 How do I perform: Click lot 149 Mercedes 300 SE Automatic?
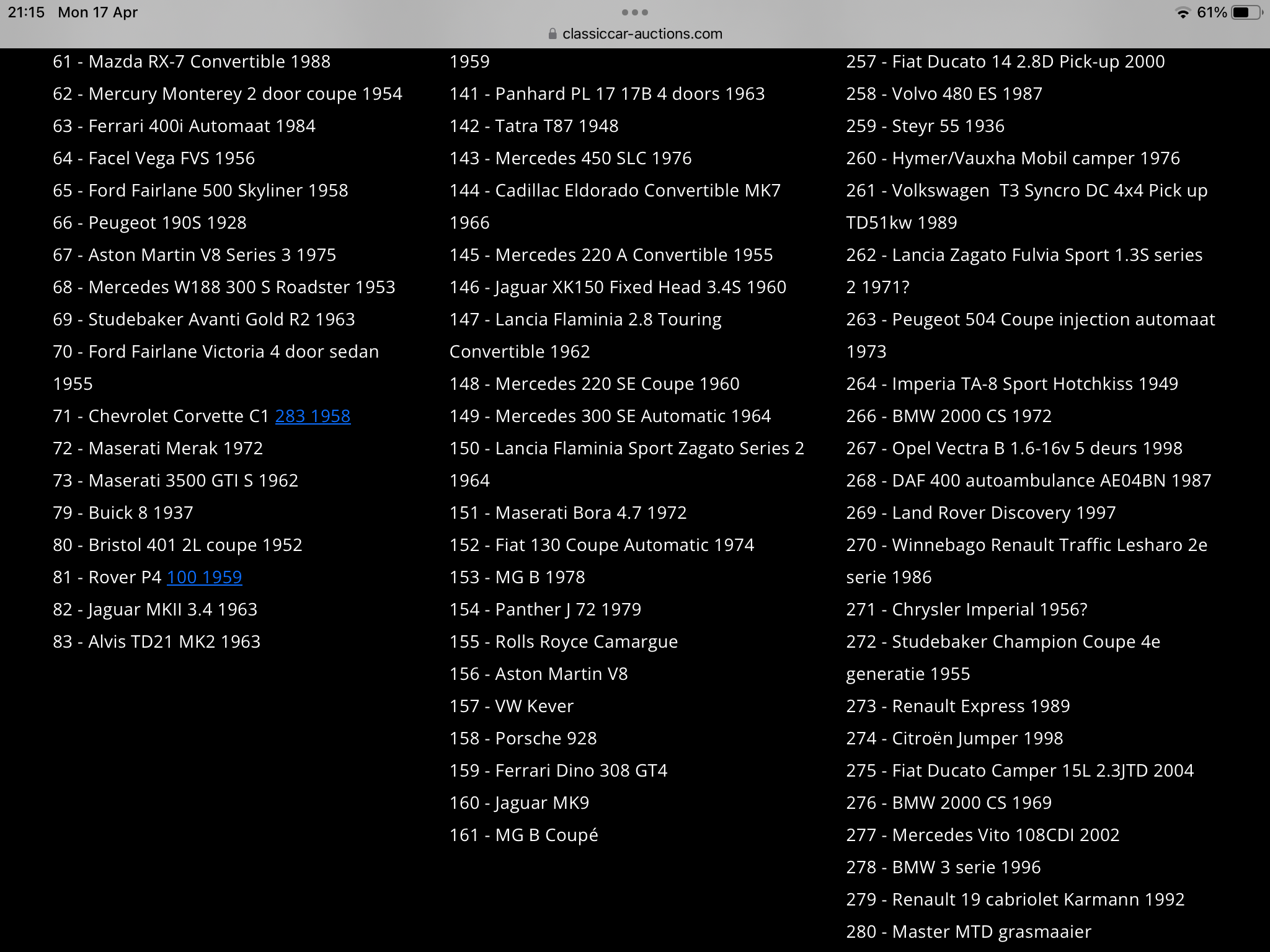610,416
